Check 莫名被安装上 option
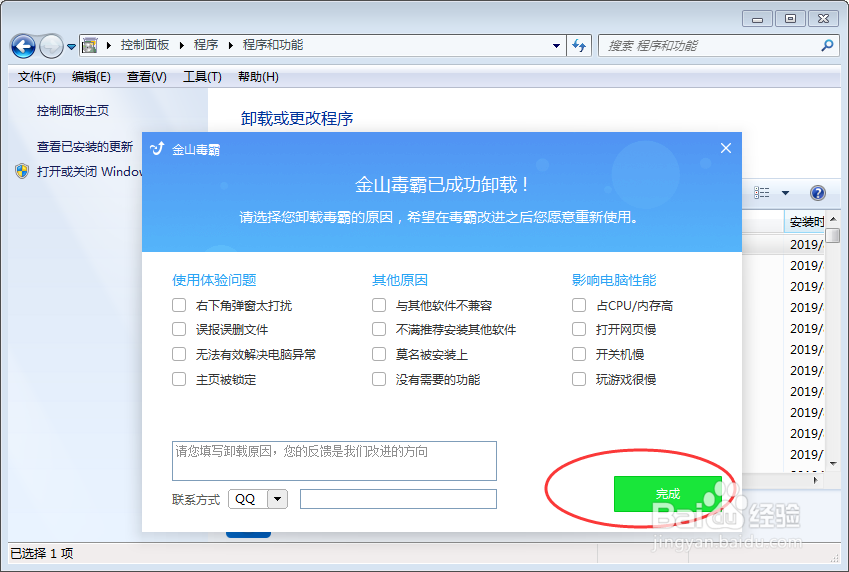This screenshot has height=572, width=849. (x=379, y=354)
